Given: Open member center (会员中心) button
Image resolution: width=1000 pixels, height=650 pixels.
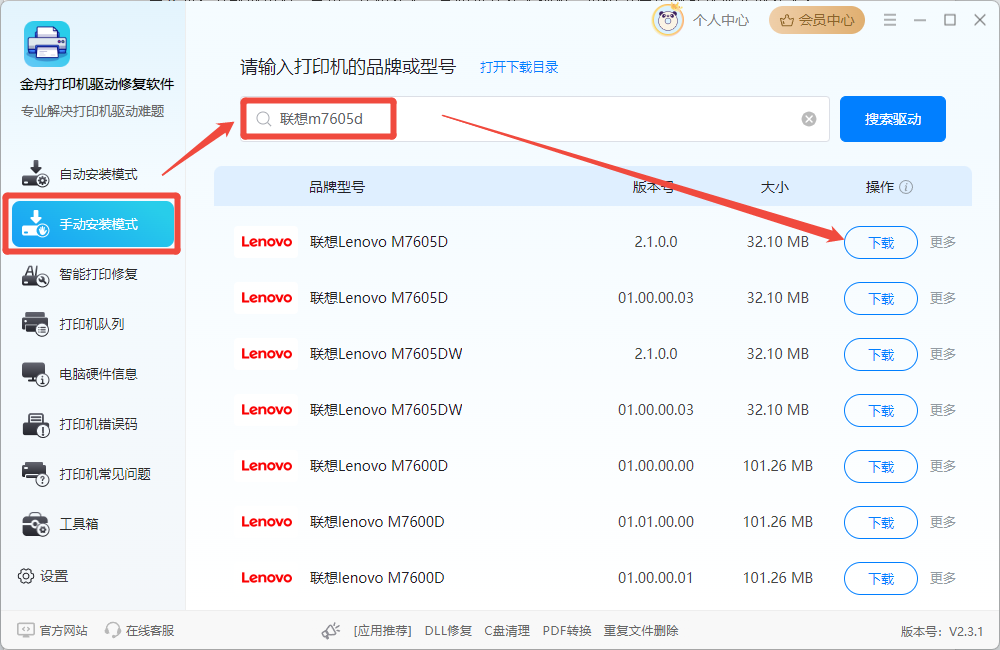Looking at the screenshot, I should click(x=817, y=21).
